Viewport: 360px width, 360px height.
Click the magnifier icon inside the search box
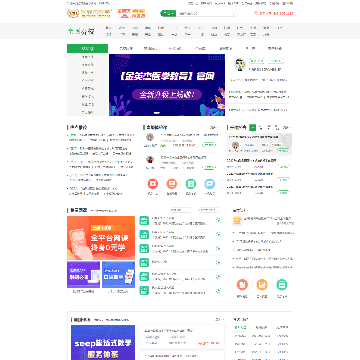click(234, 13)
